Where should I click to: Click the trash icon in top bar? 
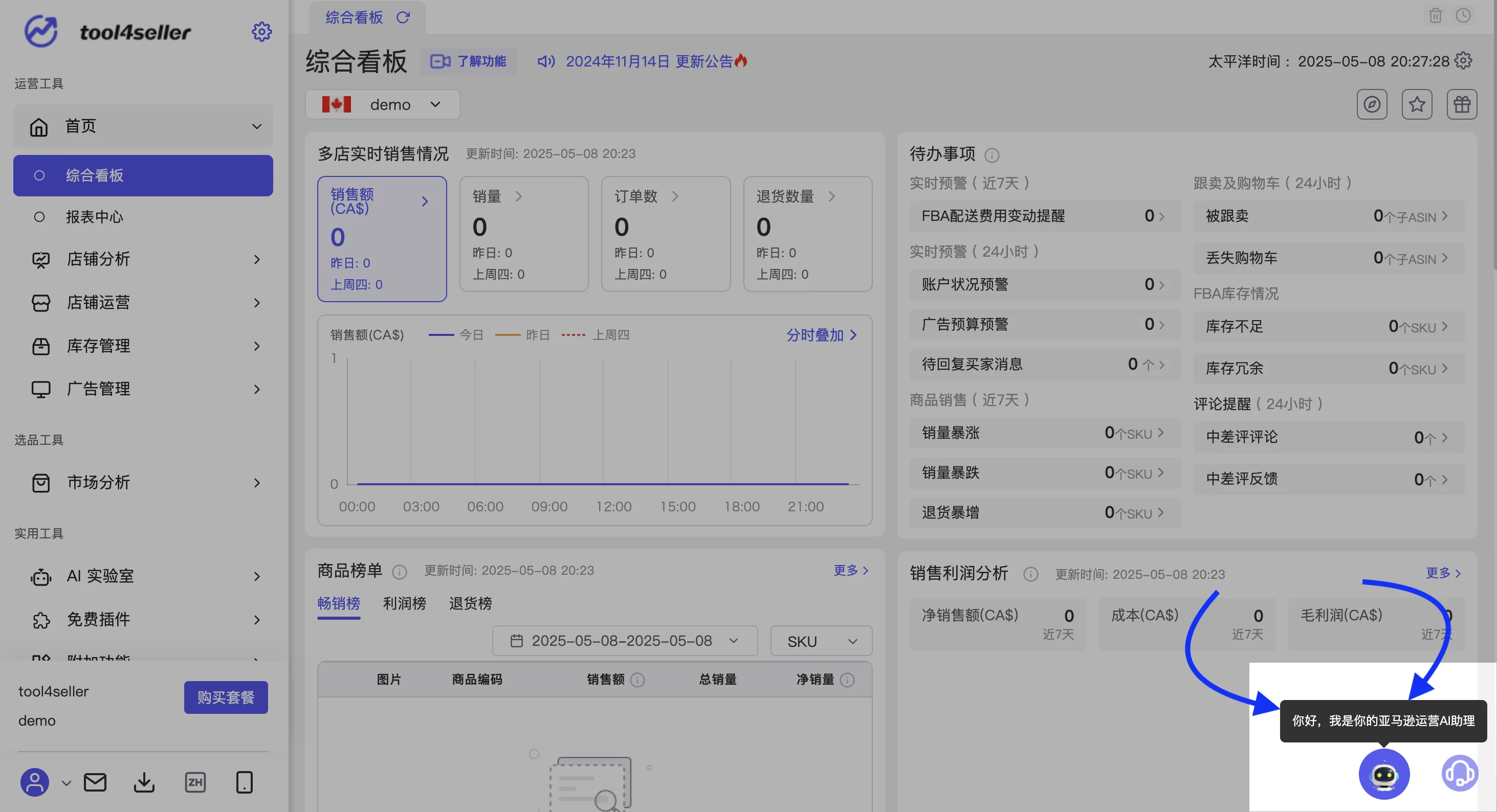(1436, 16)
